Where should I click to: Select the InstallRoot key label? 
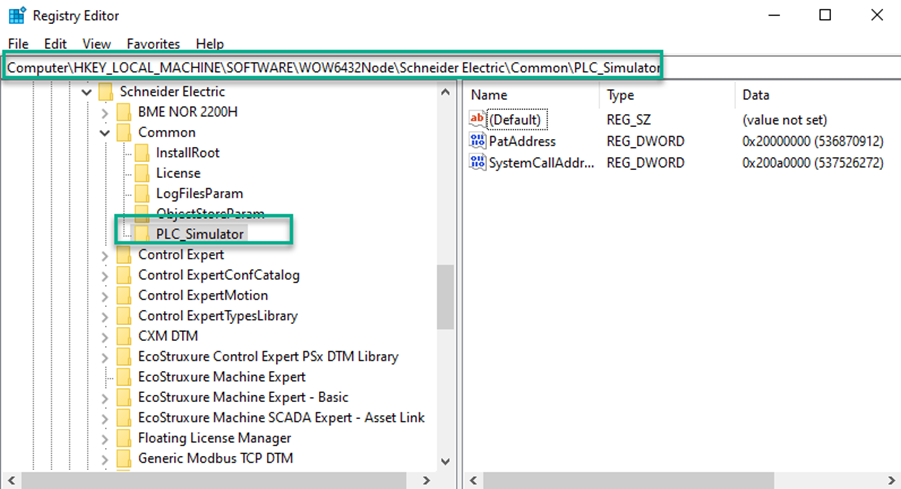[188, 153]
